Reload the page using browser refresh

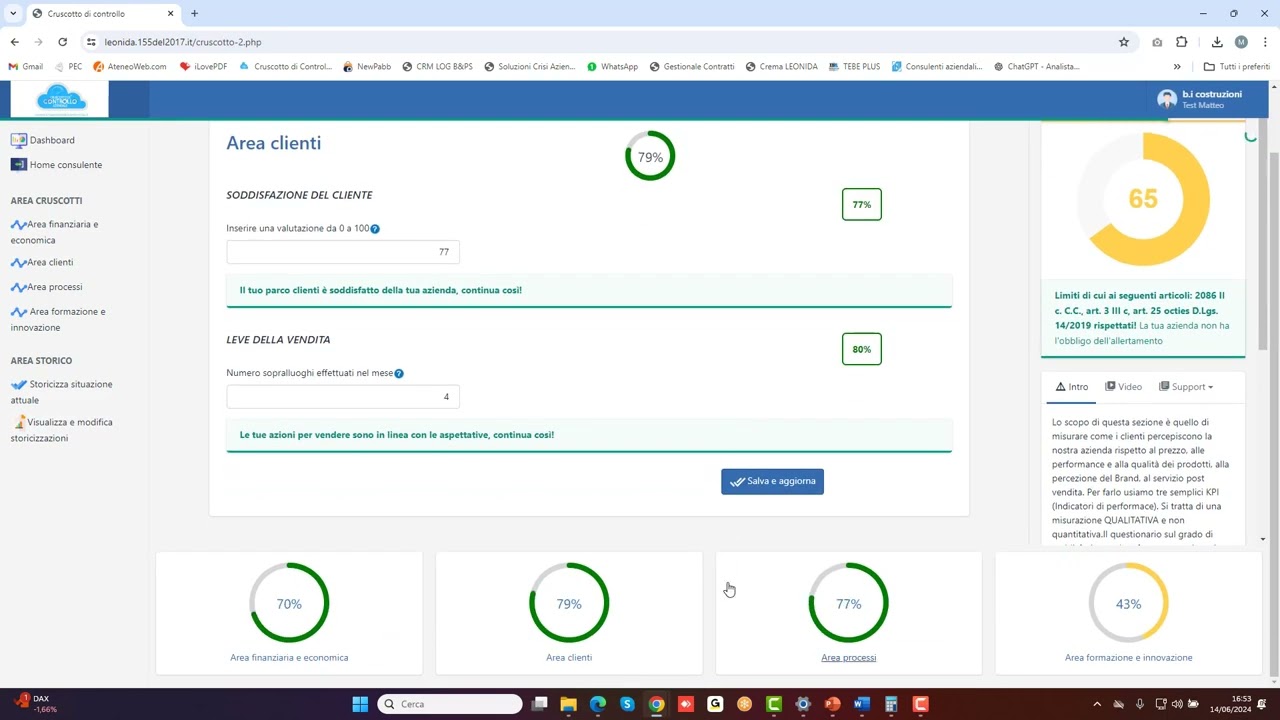pos(62,42)
